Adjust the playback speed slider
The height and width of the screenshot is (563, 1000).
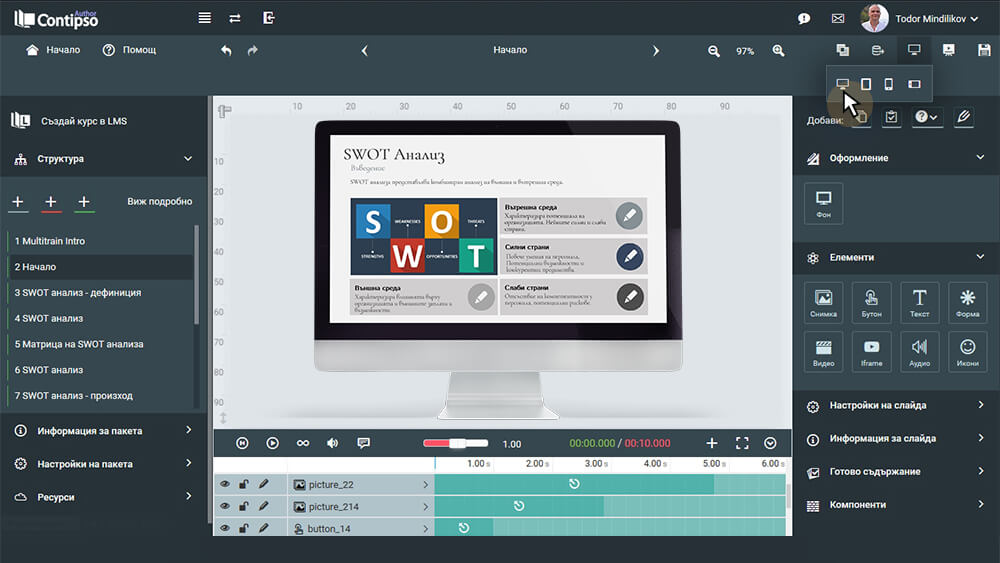[x=456, y=443]
